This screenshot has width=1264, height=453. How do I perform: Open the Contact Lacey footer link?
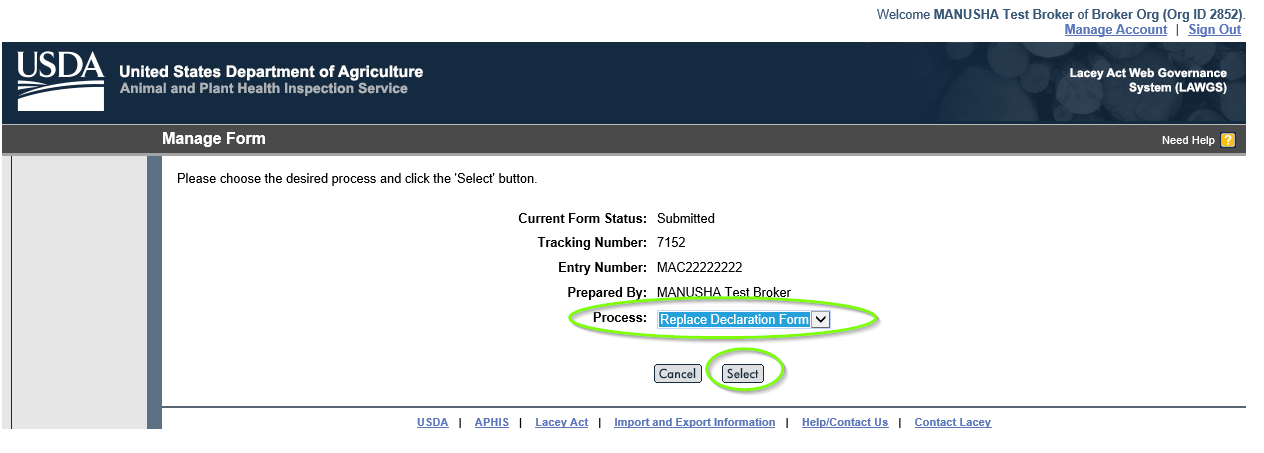click(952, 422)
